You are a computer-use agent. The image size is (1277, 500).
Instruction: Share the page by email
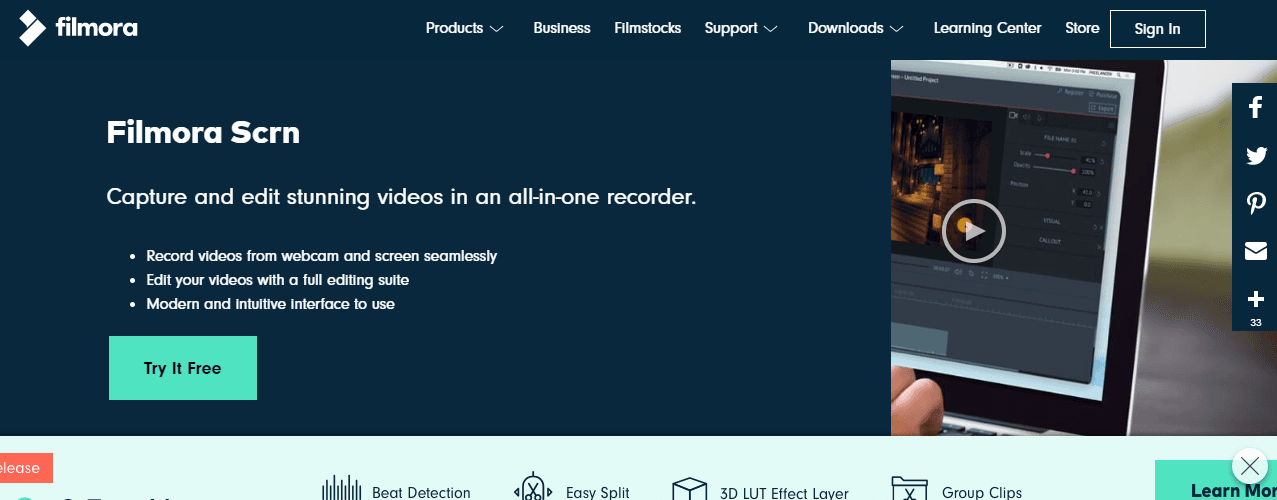(1256, 251)
